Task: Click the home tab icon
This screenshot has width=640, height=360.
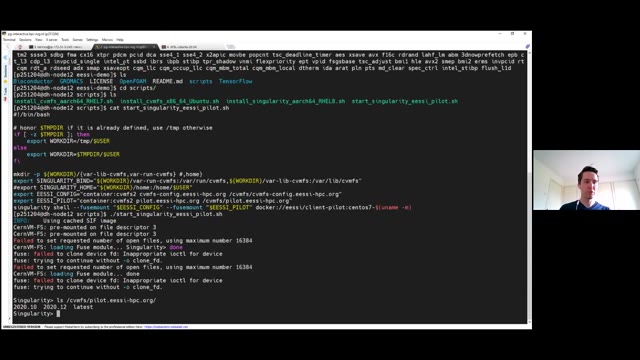Action: pyautogui.click(x=20, y=47)
